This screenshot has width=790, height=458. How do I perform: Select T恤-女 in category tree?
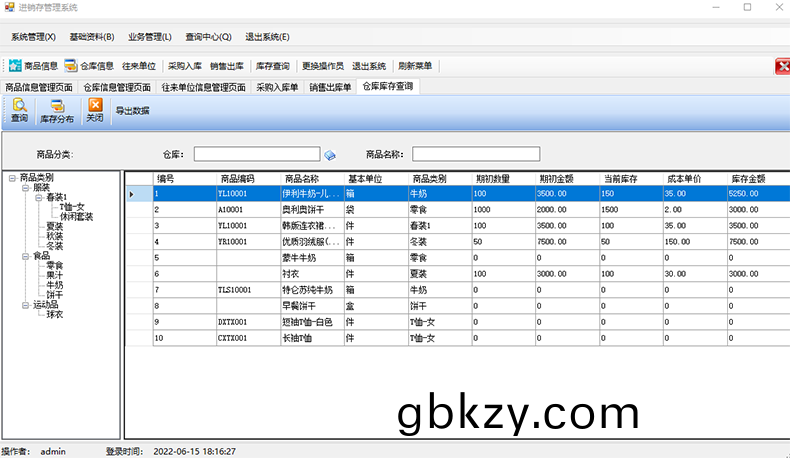coord(72,207)
